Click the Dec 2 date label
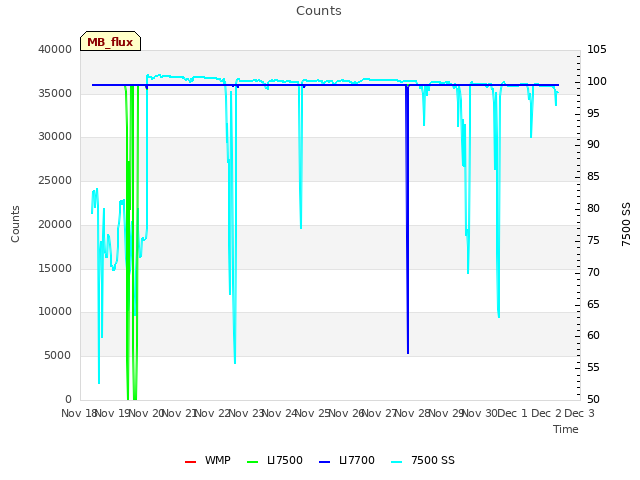The image size is (640, 480). (546, 413)
